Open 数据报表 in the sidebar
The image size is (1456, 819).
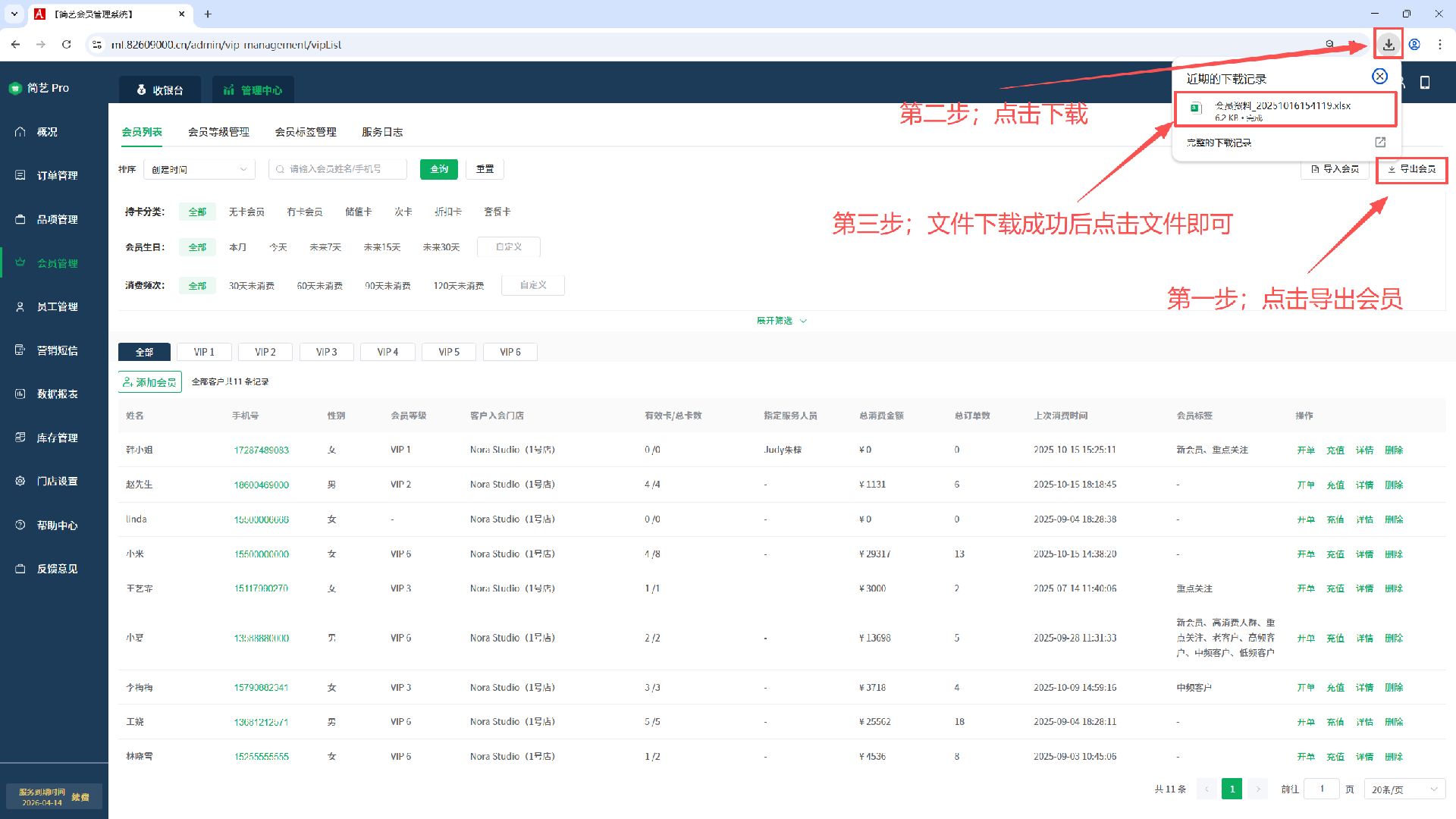pyautogui.click(x=57, y=394)
